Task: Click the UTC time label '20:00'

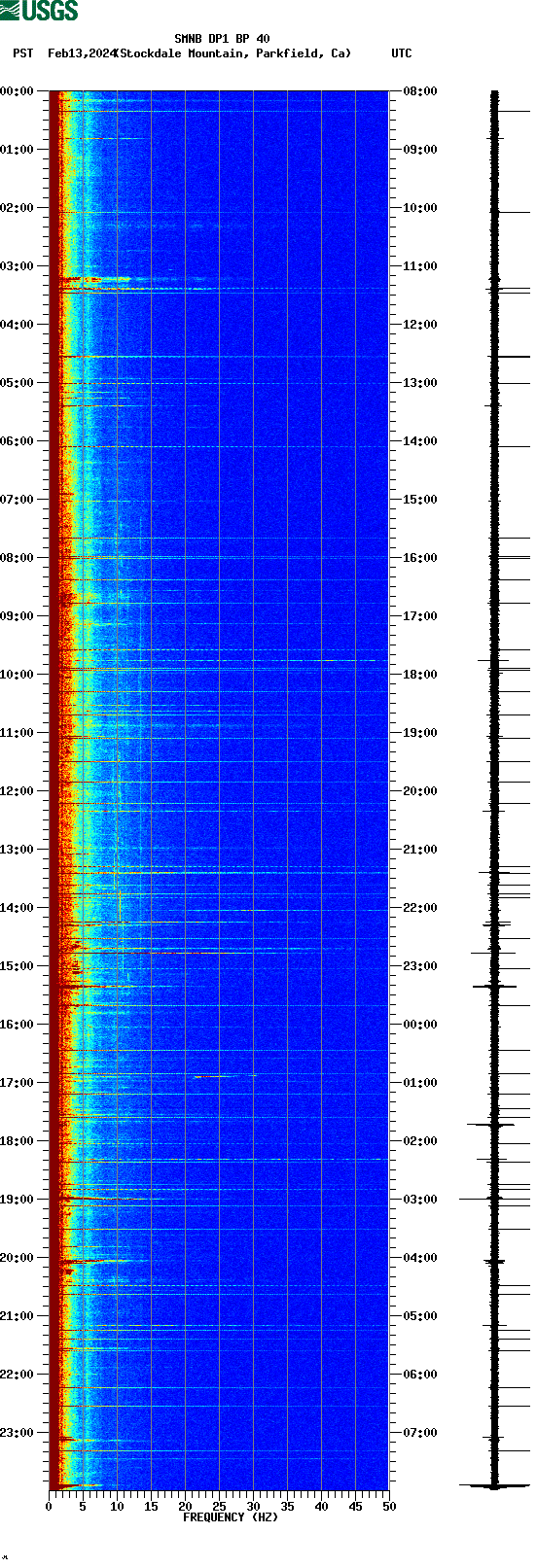Action: pos(420,791)
